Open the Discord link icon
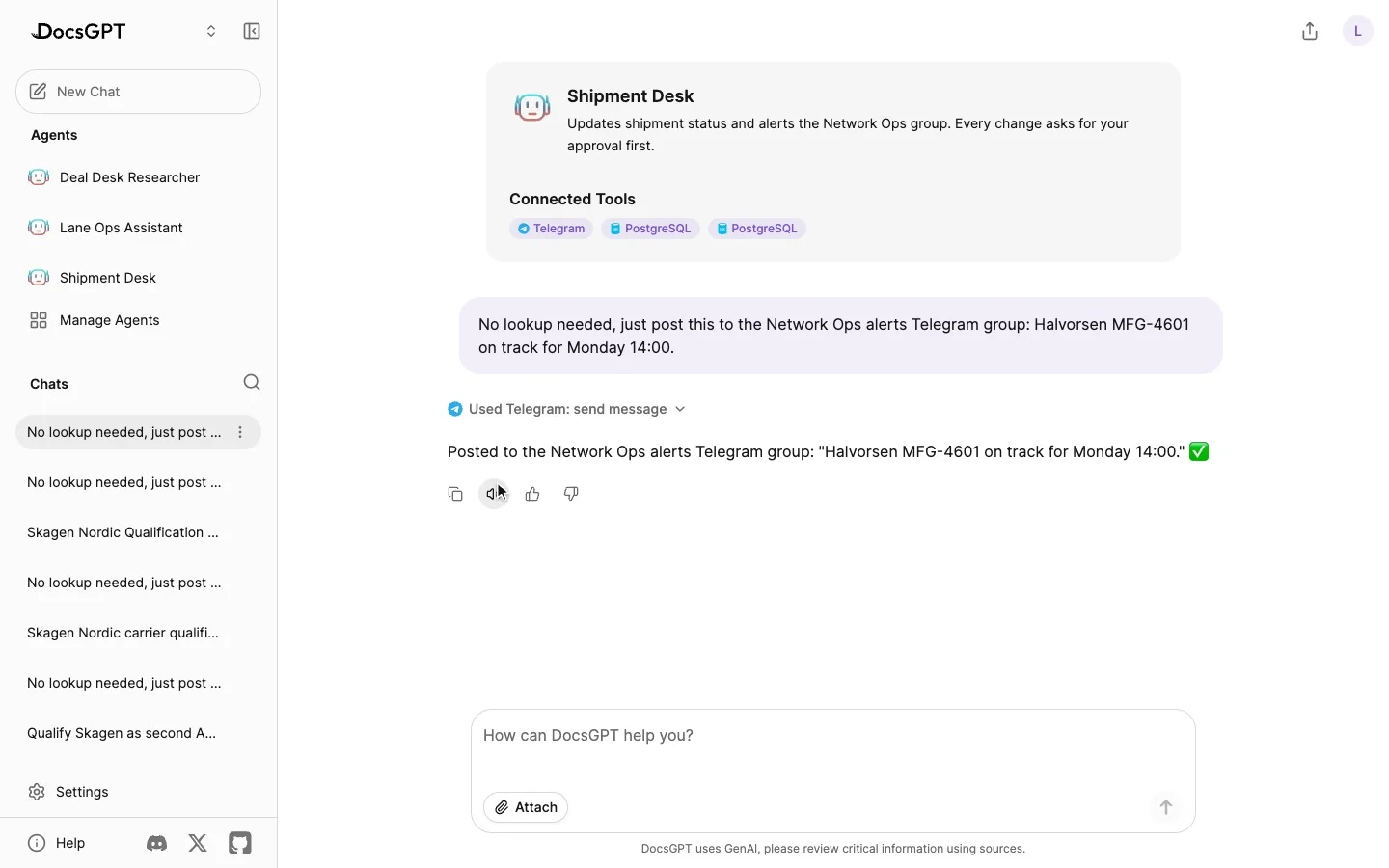The width and height of the screenshot is (1389, 868). tap(156, 843)
